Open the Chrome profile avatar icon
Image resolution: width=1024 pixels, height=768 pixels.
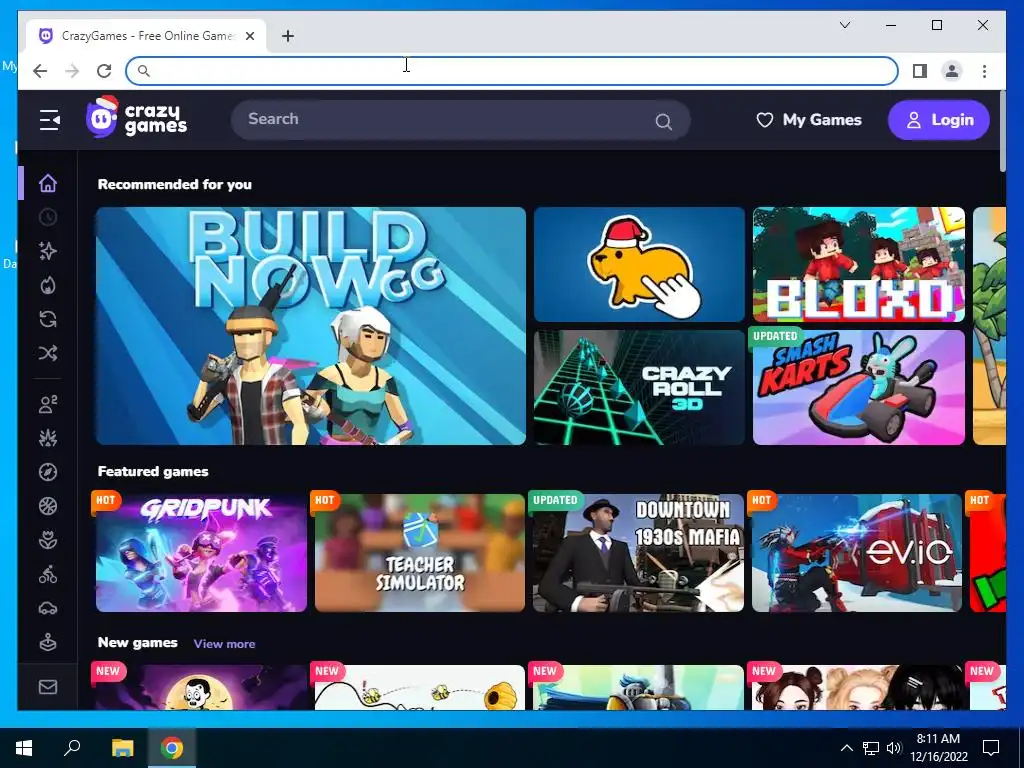pos(952,71)
